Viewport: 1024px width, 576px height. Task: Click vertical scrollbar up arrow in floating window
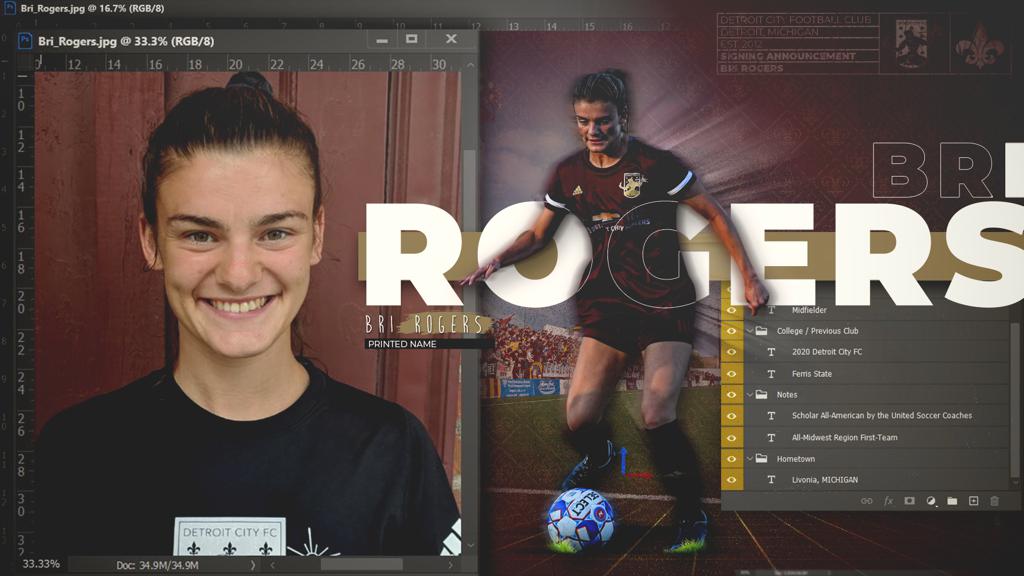point(470,65)
